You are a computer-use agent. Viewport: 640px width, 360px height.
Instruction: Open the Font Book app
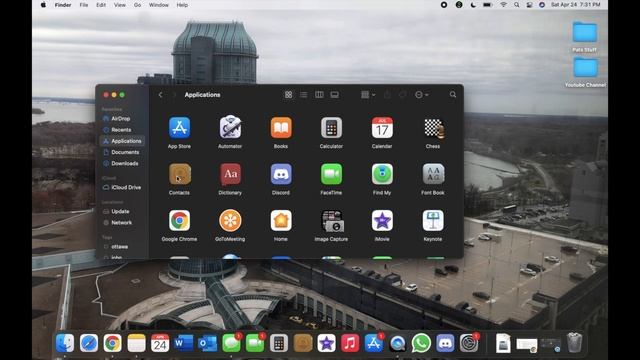click(x=433, y=174)
